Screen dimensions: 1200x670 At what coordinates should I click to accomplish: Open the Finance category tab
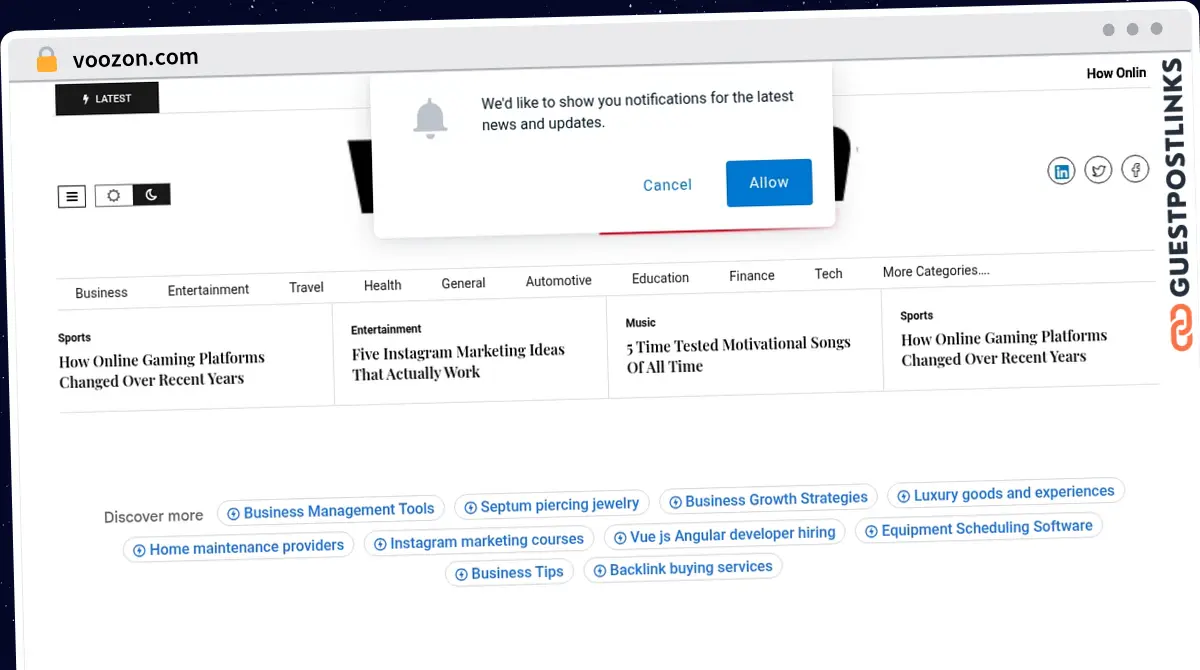(x=751, y=275)
